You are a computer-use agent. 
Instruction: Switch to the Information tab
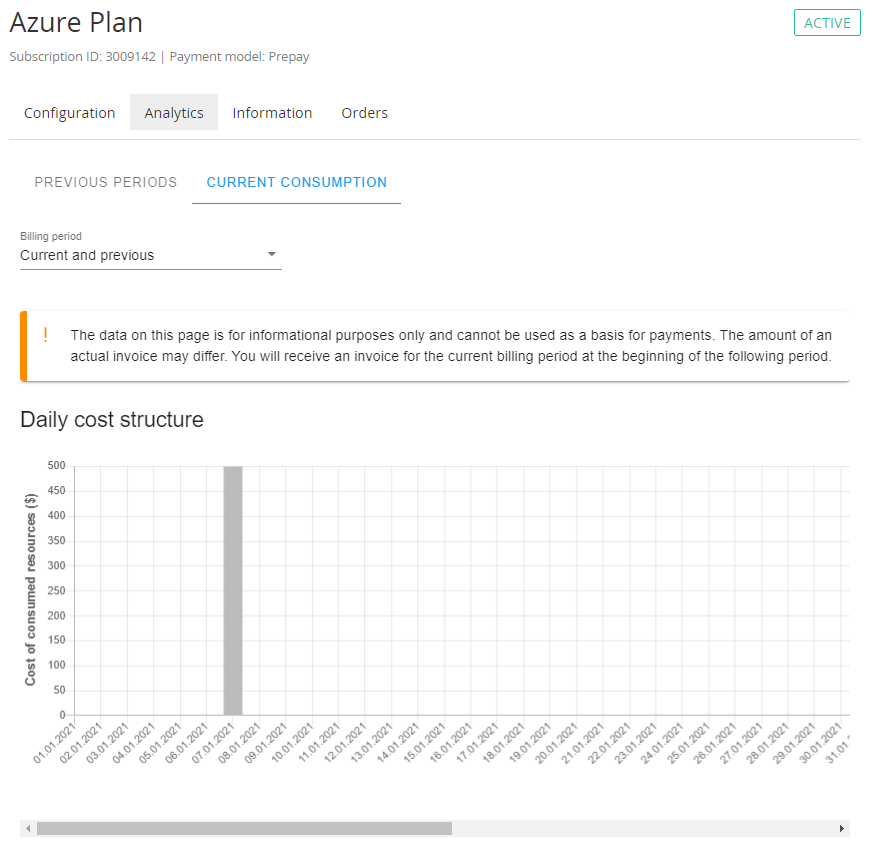pos(272,113)
